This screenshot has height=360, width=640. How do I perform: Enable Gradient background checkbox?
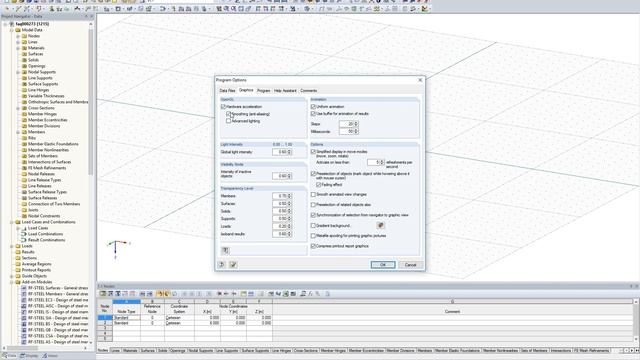click(313, 225)
